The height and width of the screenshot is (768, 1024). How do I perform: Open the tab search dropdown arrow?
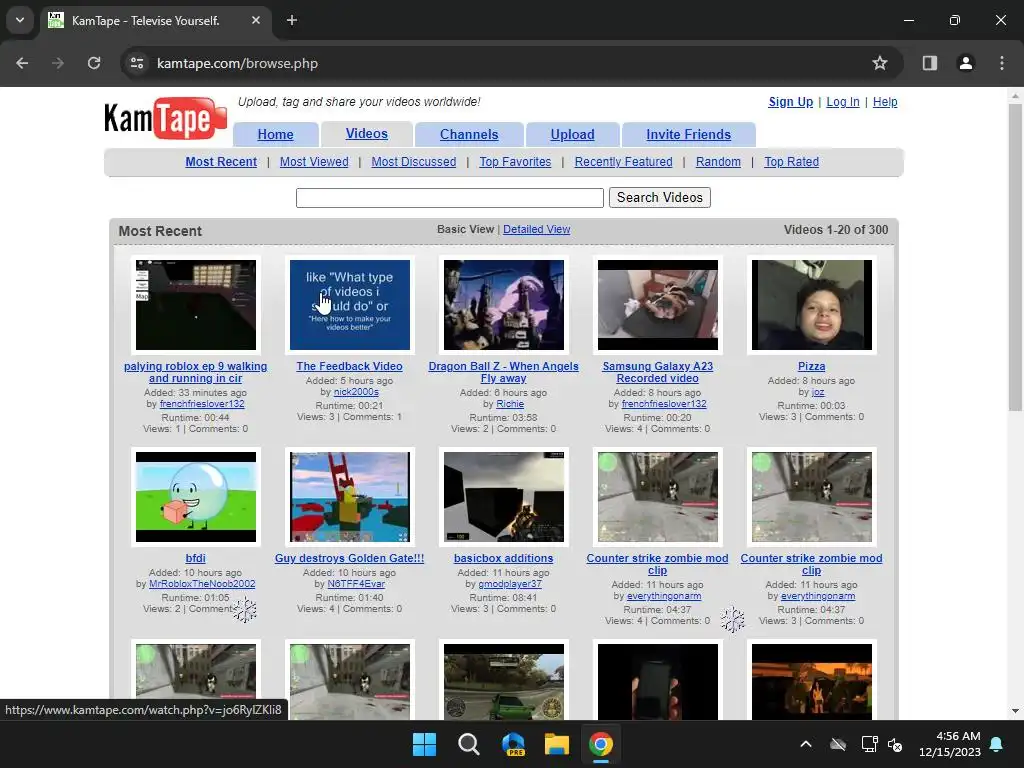[x=20, y=20]
